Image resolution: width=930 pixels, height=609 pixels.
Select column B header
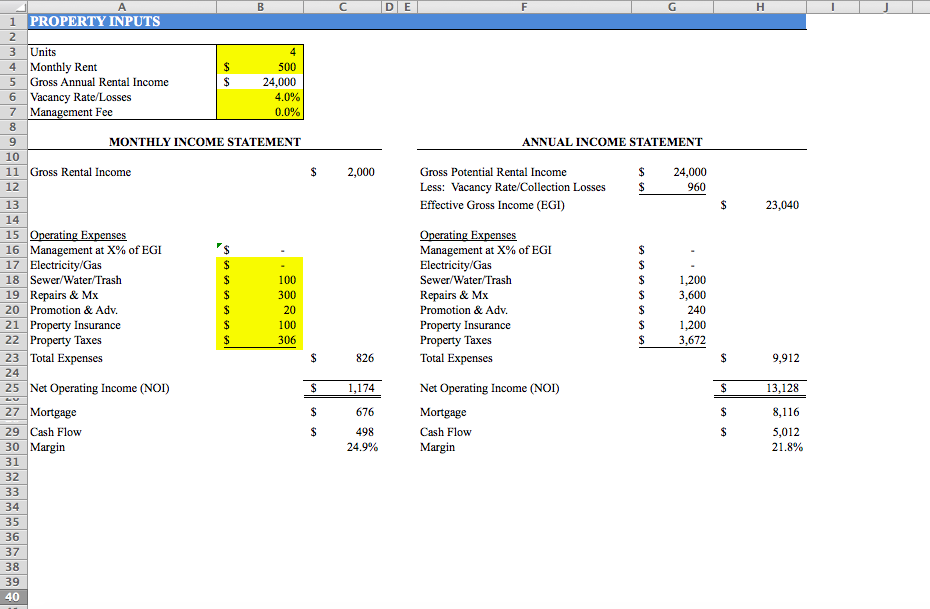(260, 6)
